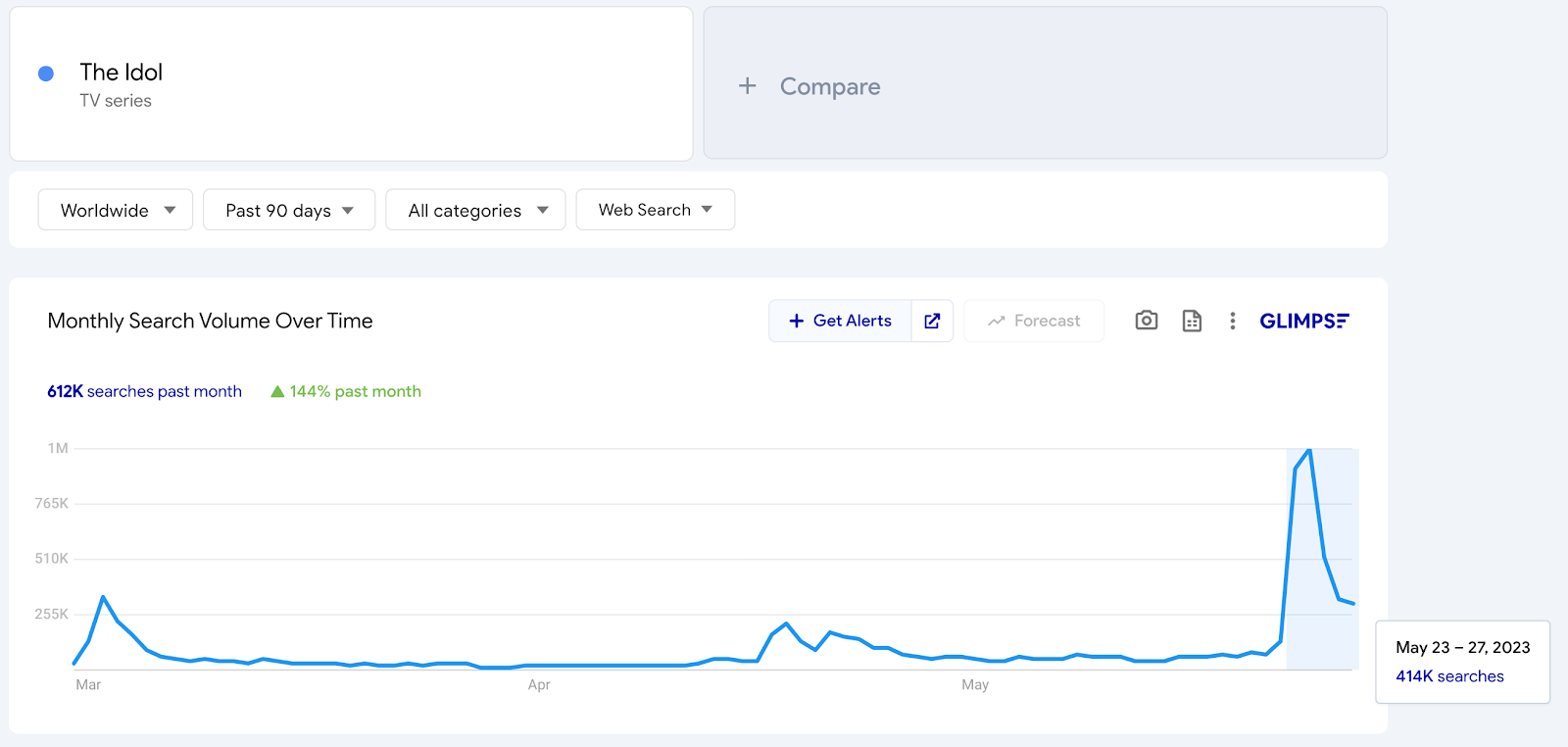Click the plus icon in Get Alerts
Image resolution: width=1568 pixels, height=747 pixels.
797,321
